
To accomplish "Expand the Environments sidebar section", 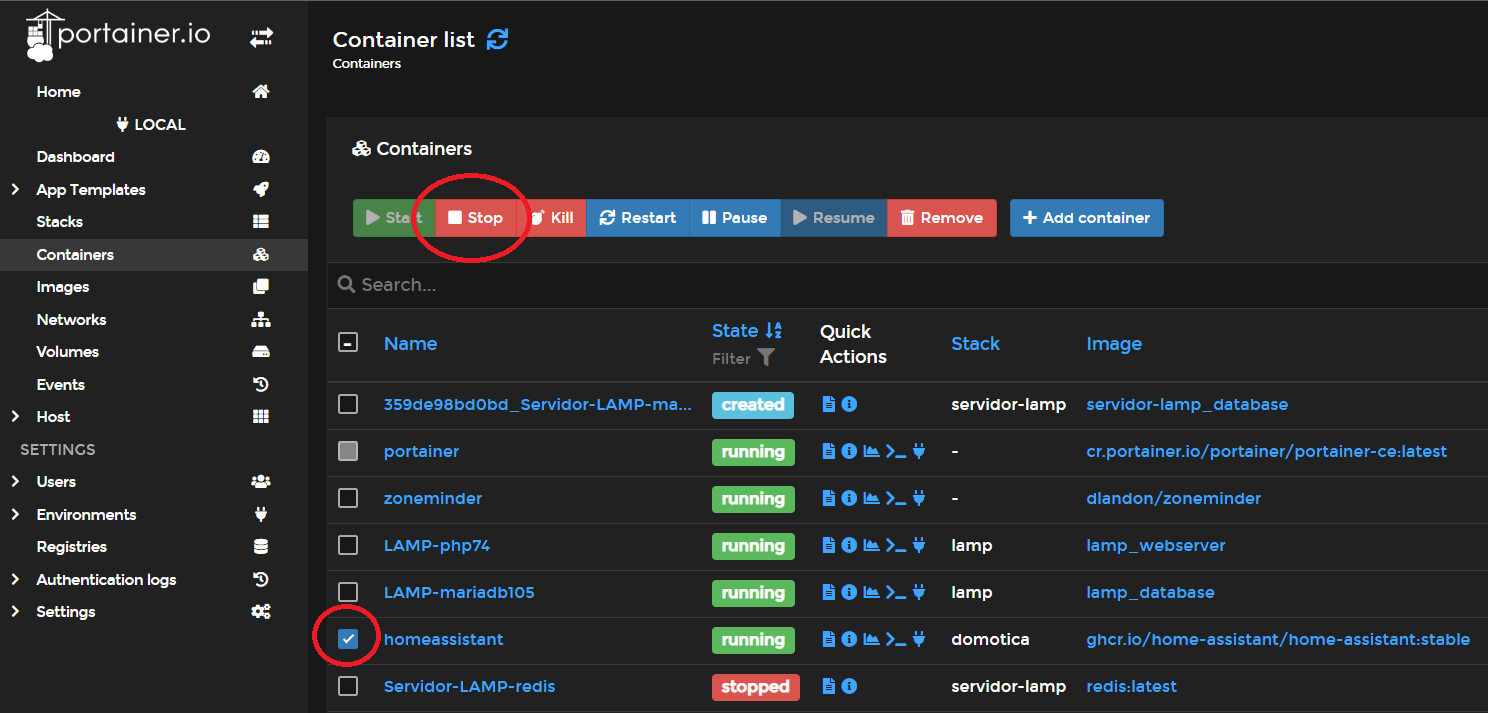I will point(15,515).
